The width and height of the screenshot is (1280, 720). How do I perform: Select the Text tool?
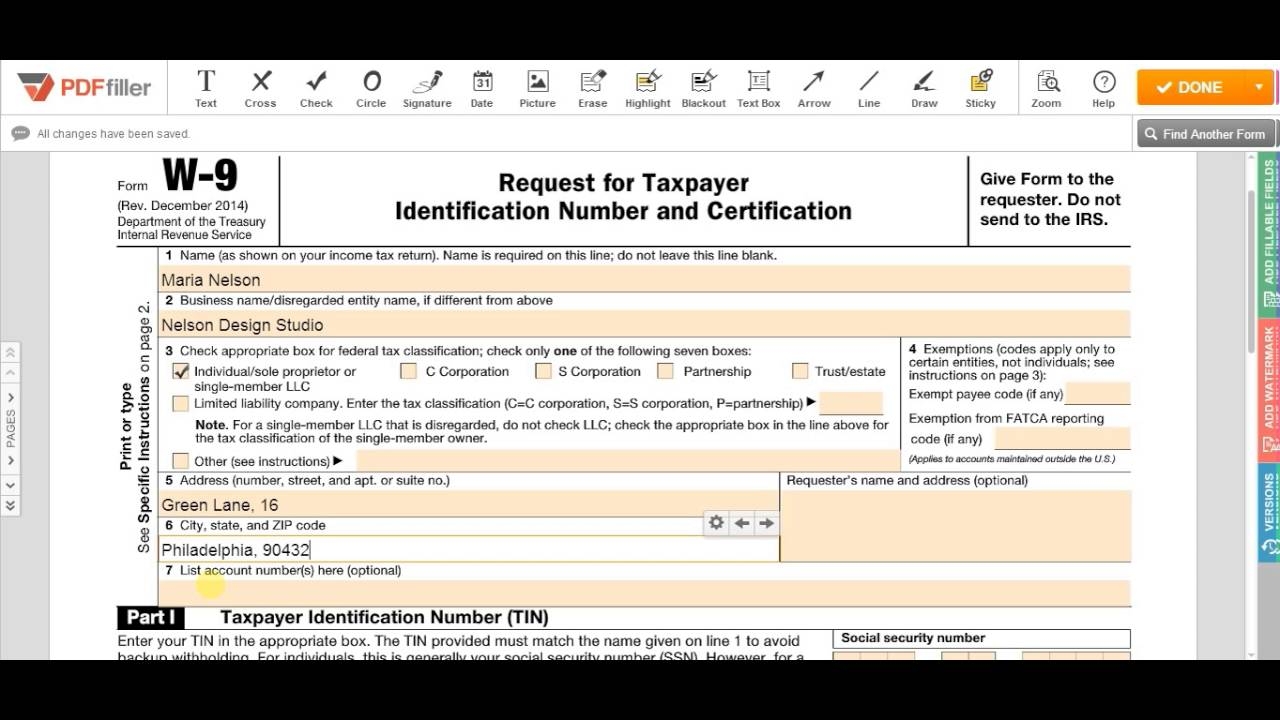tap(206, 89)
